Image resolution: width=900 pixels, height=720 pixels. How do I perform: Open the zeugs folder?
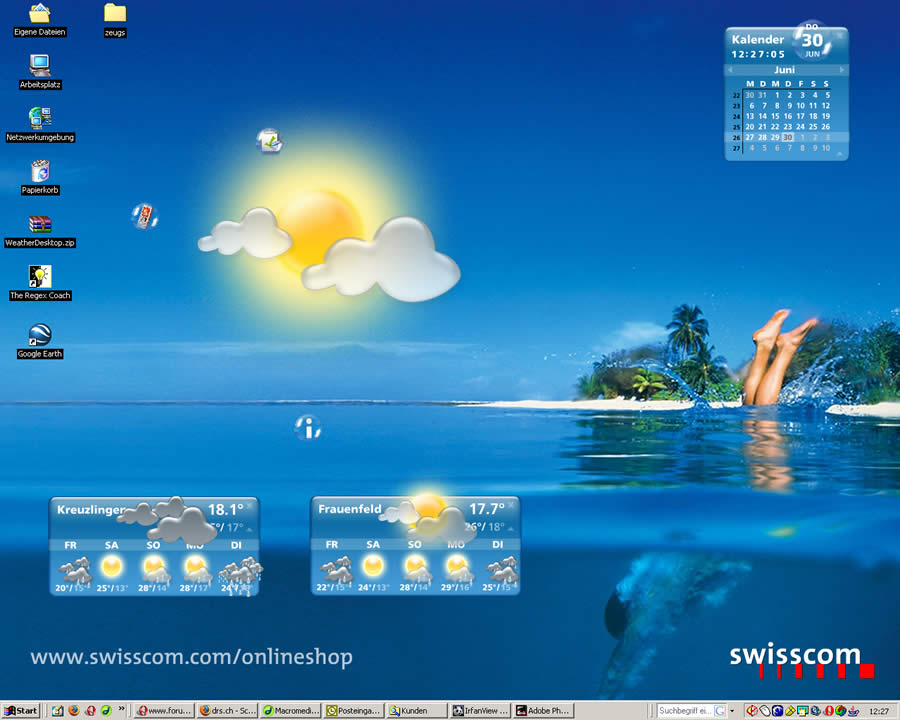point(115,13)
